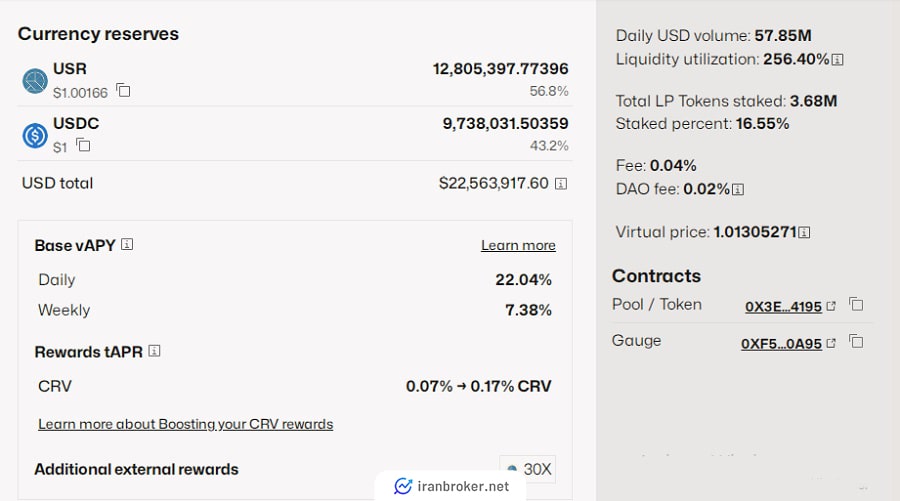Open the Learn more link for Base vAPY
900x501 pixels.
click(518, 246)
